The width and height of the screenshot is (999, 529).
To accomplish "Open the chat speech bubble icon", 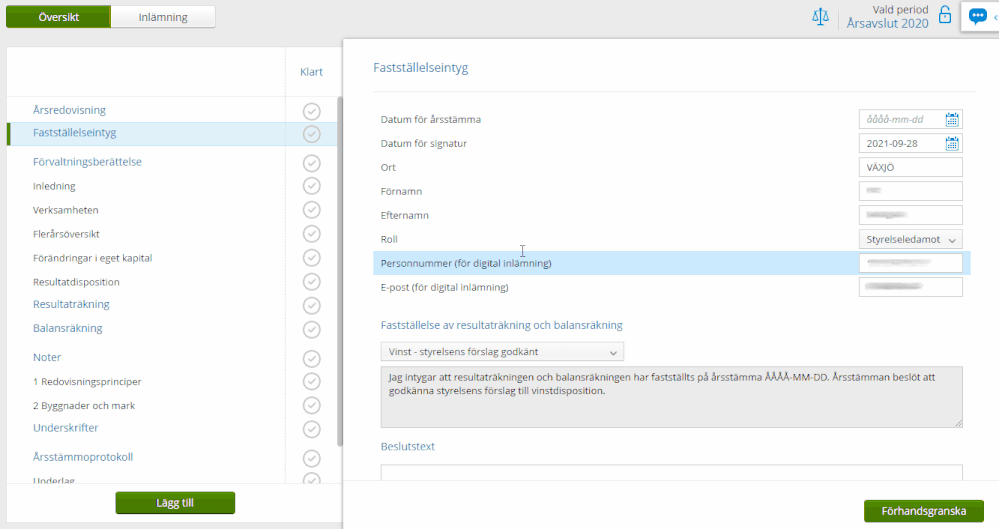I will coord(979,17).
